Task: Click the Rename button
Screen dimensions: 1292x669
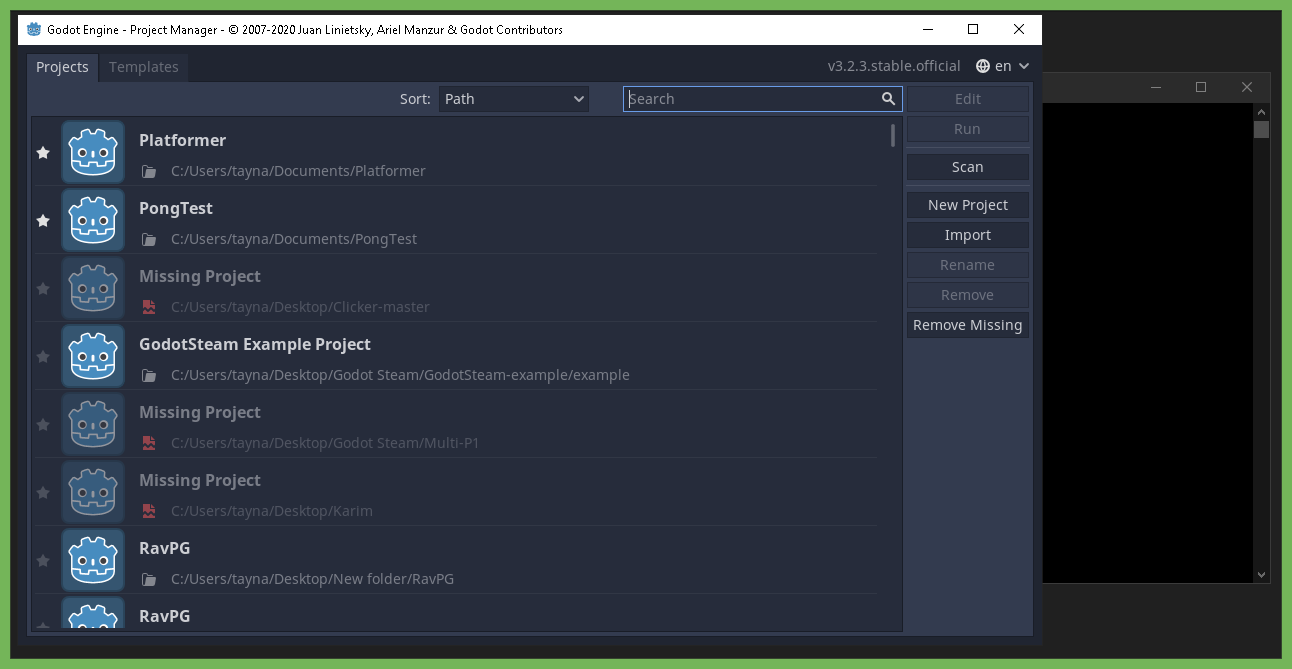Action: (968, 265)
